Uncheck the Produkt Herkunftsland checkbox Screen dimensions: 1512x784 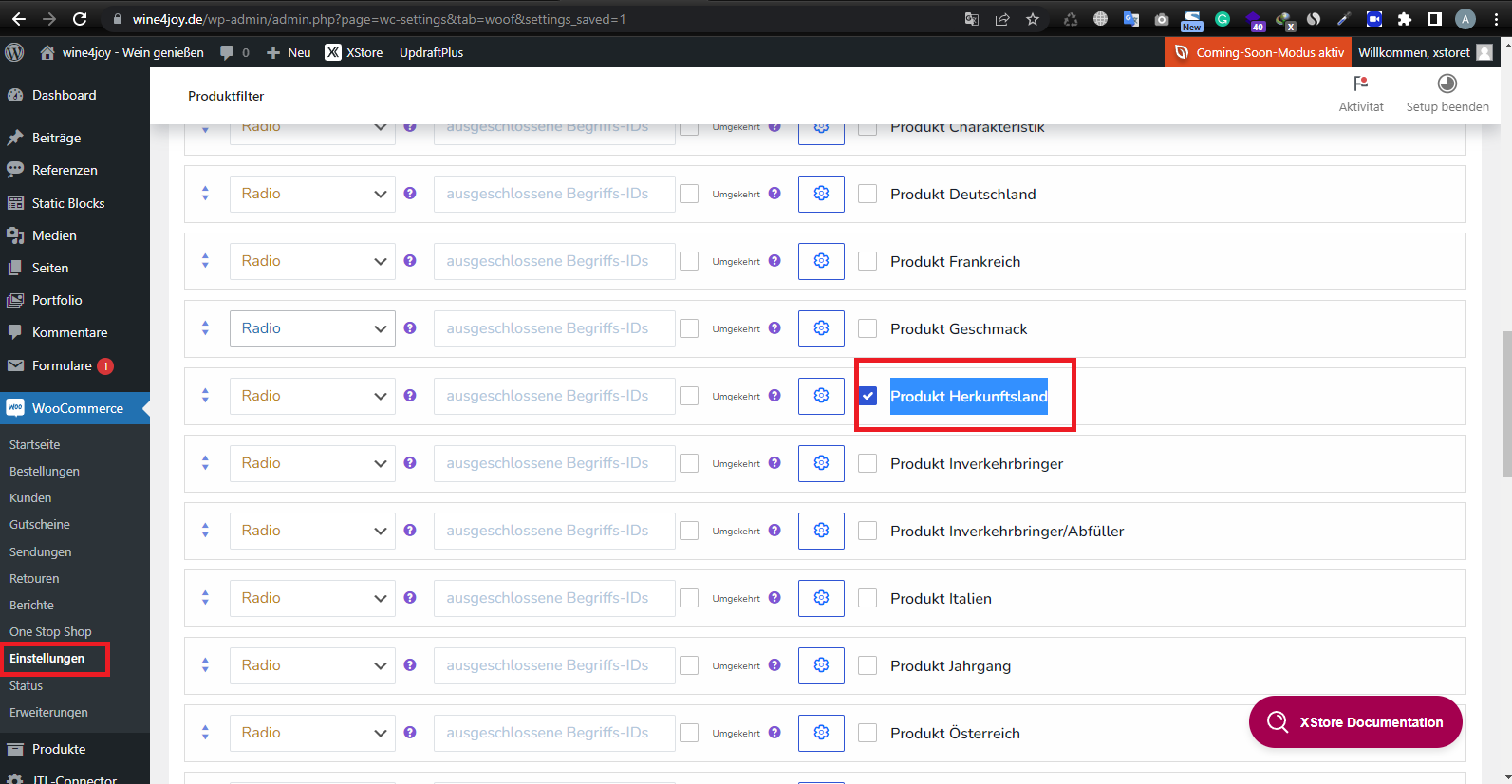pyautogui.click(x=868, y=396)
